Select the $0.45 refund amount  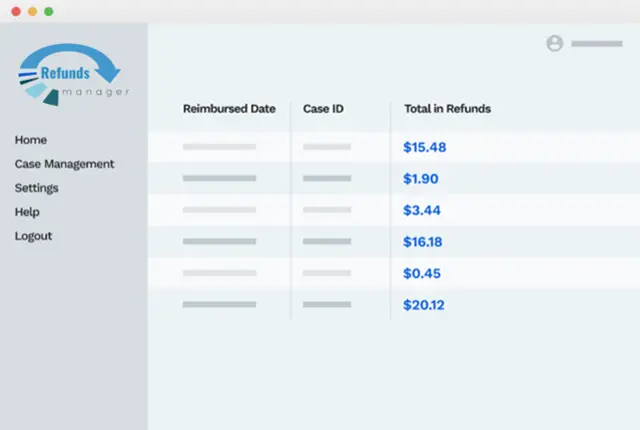tap(421, 273)
